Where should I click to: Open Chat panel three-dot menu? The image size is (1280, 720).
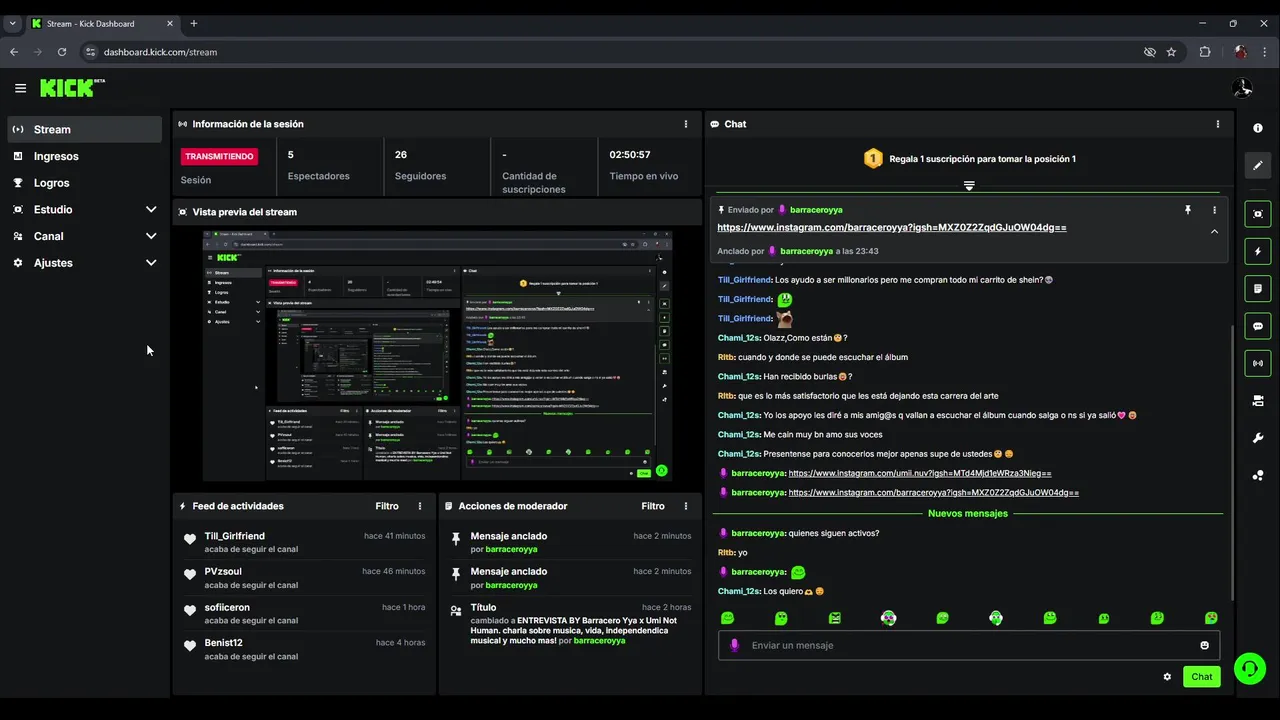click(1217, 124)
